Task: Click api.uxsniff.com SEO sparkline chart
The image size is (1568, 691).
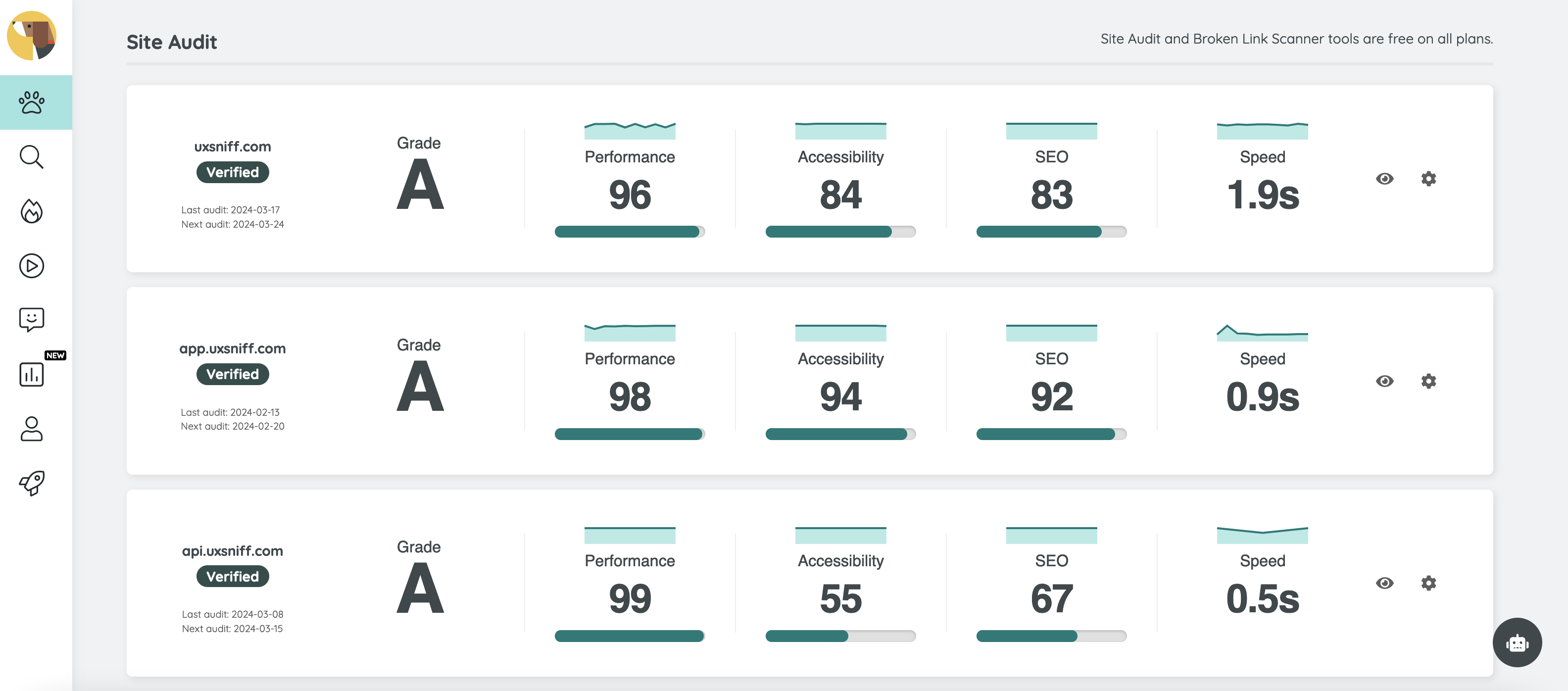Action: [x=1051, y=535]
